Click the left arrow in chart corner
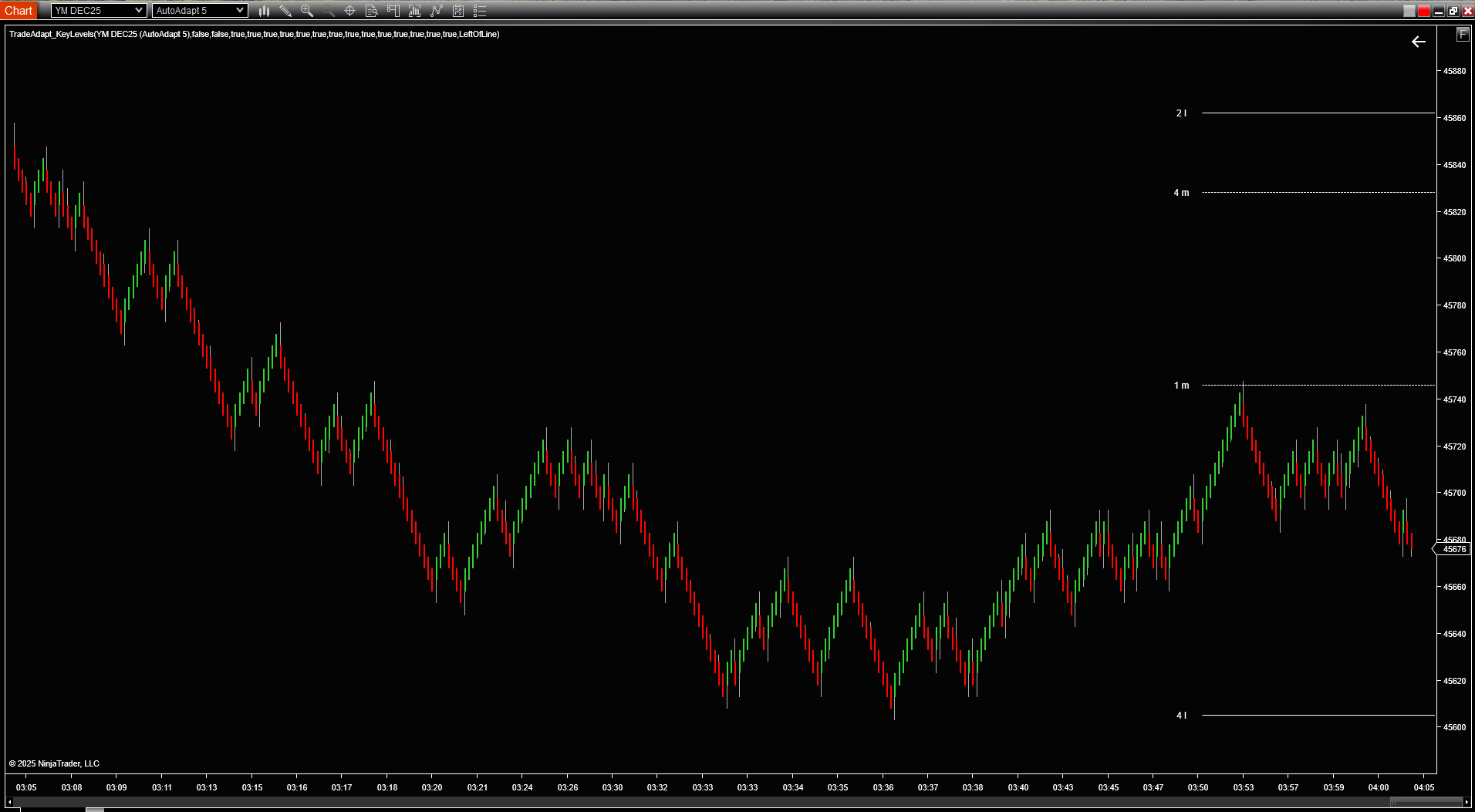Screen dimensions: 1475x812 tap(1418, 42)
